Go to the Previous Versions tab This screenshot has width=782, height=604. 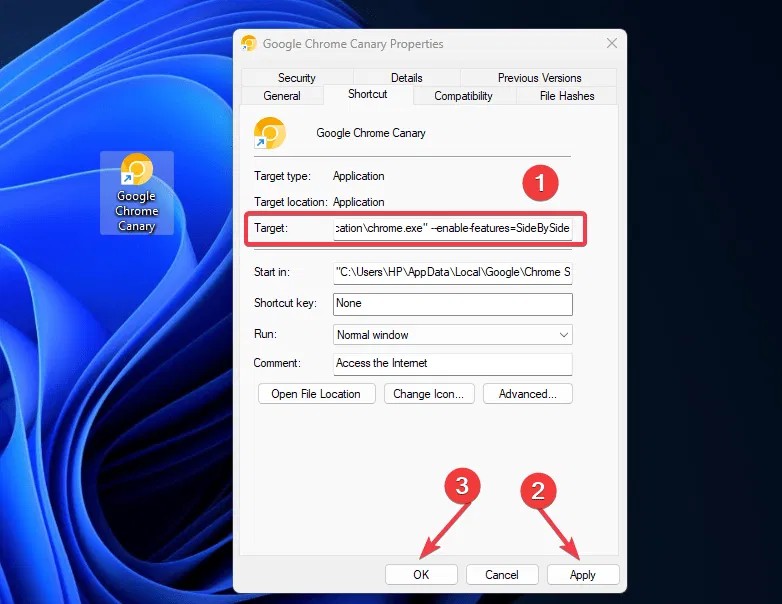(x=539, y=78)
